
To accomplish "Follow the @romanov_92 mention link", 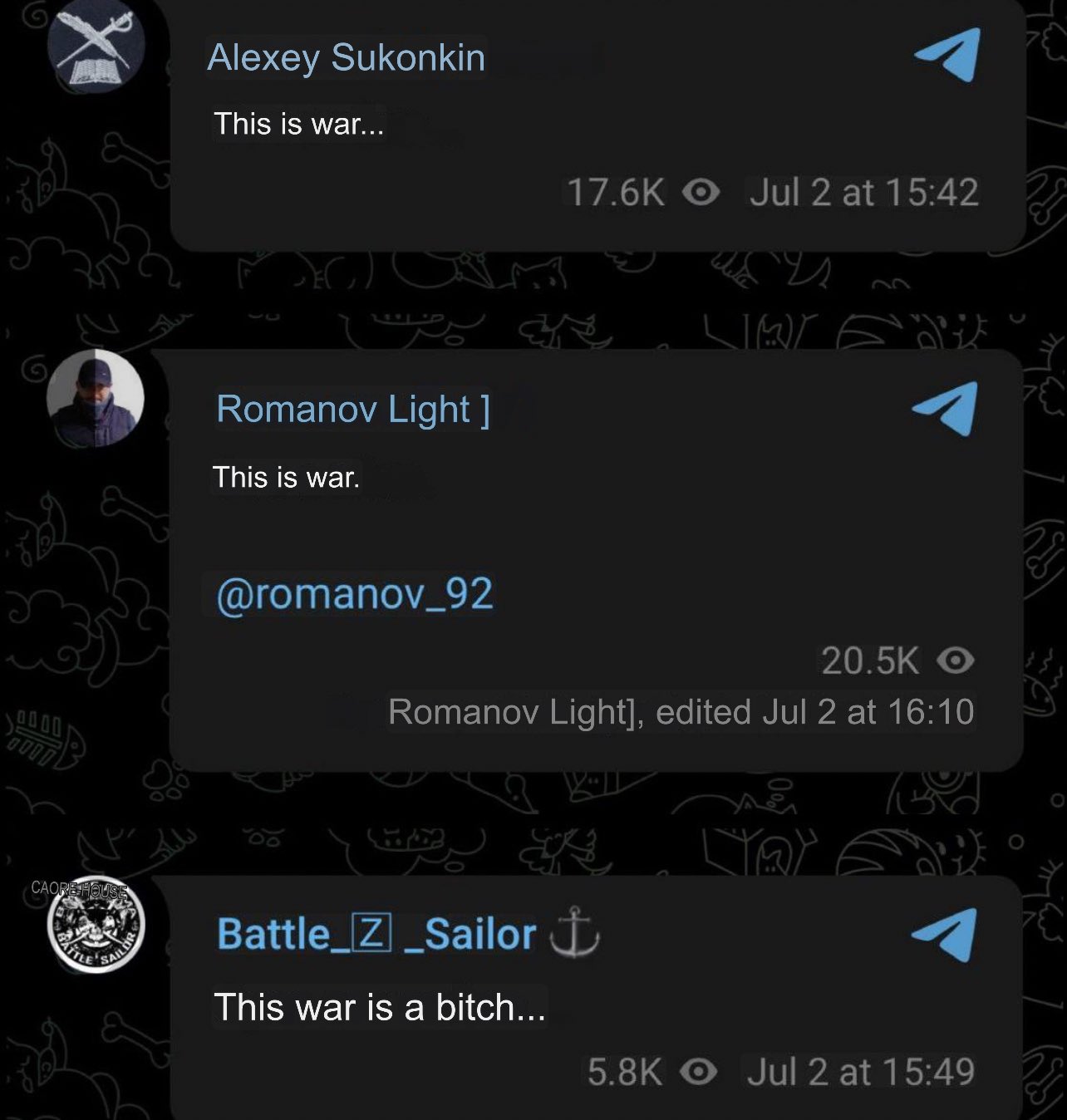I will point(355,593).
